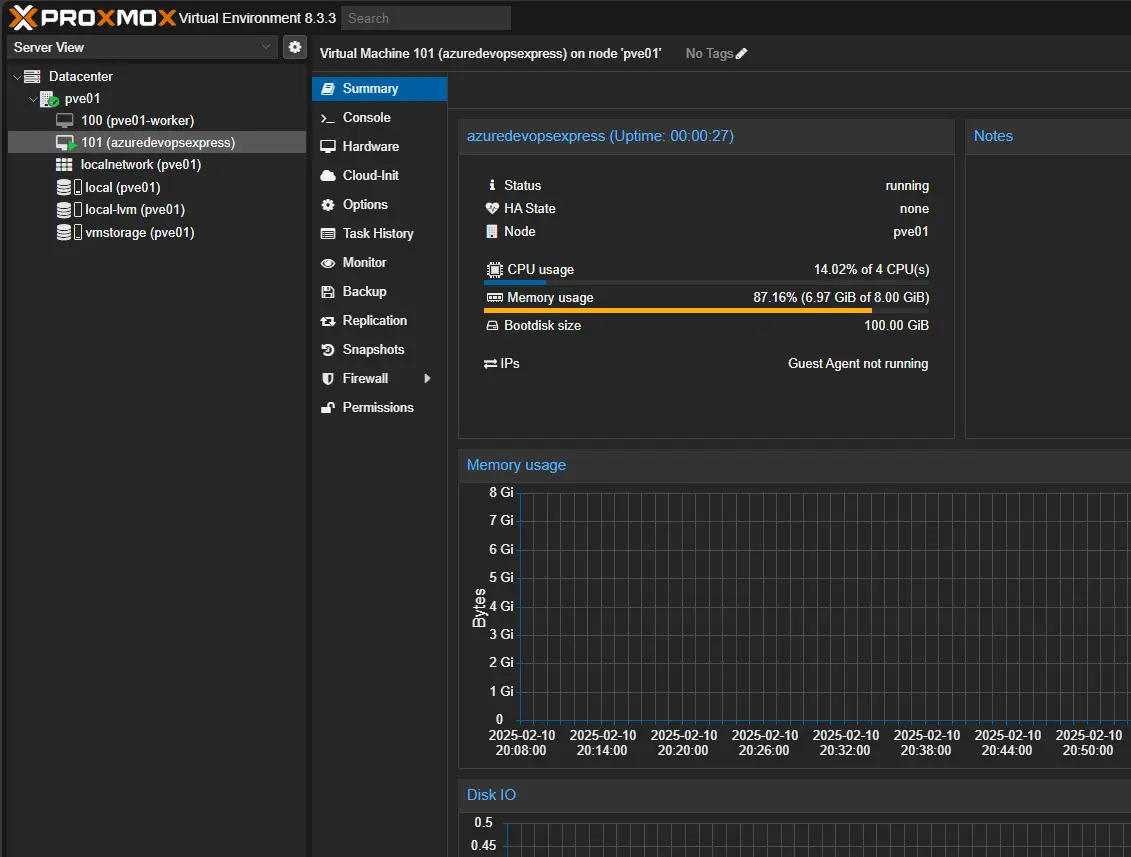1131x857 pixels.
Task: Select local-lvm (pve01) in the tree
Action: pyautogui.click(x=134, y=210)
